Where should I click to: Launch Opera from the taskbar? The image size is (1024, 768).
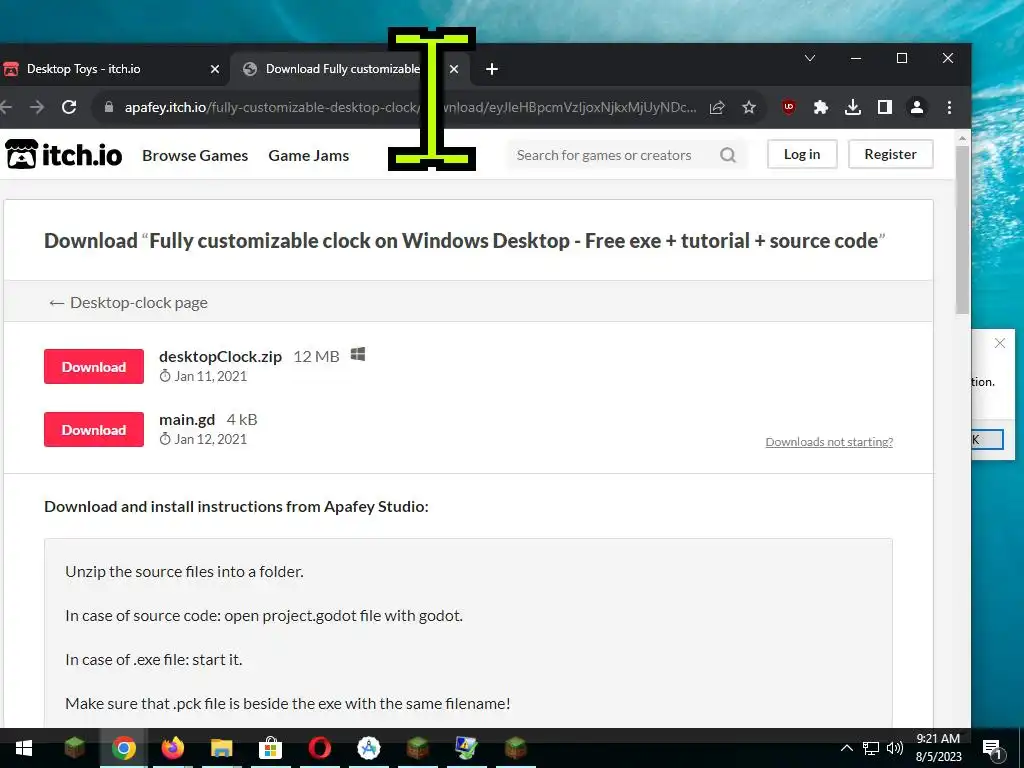(x=319, y=748)
